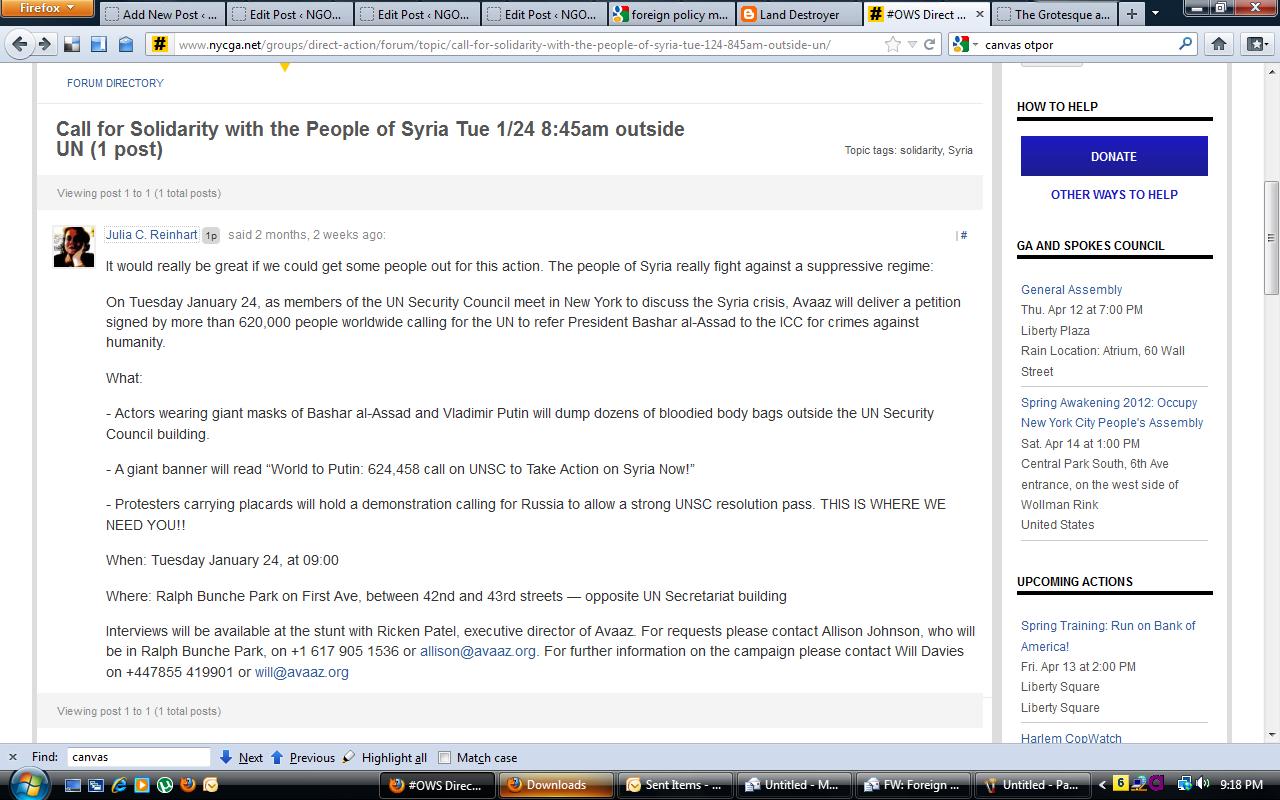Image resolution: width=1280 pixels, height=800 pixels.
Task: Open the Spring Awakening 2012 event link
Action: (x=1112, y=413)
